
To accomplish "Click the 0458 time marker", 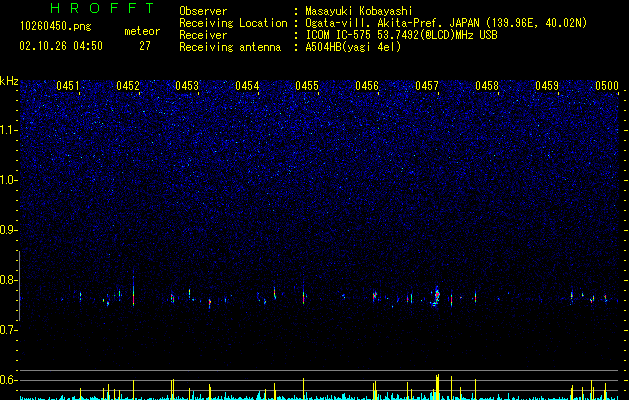I will point(487,86).
